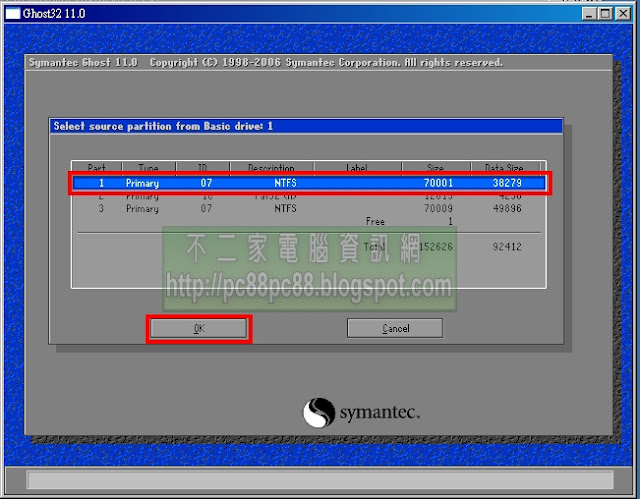Click size value 70009 in partition 3
Viewport: 640px width, 499px height.
(438, 208)
